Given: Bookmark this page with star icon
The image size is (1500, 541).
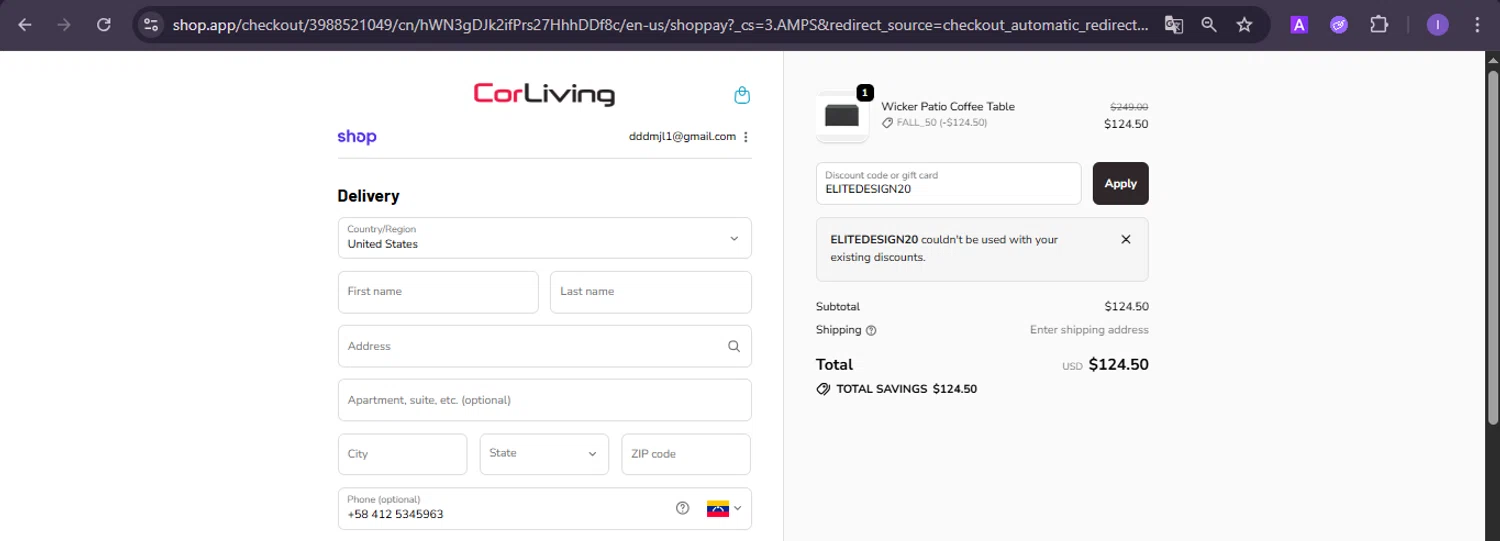Looking at the screenshot, I should click(1244, 25).
